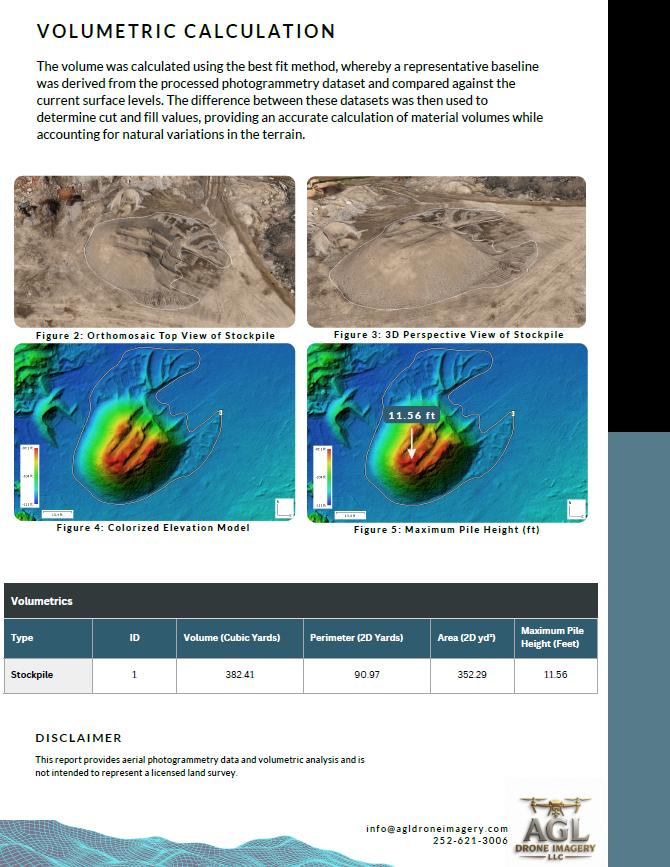Click the Figure 5 caption text

point(447,530)
